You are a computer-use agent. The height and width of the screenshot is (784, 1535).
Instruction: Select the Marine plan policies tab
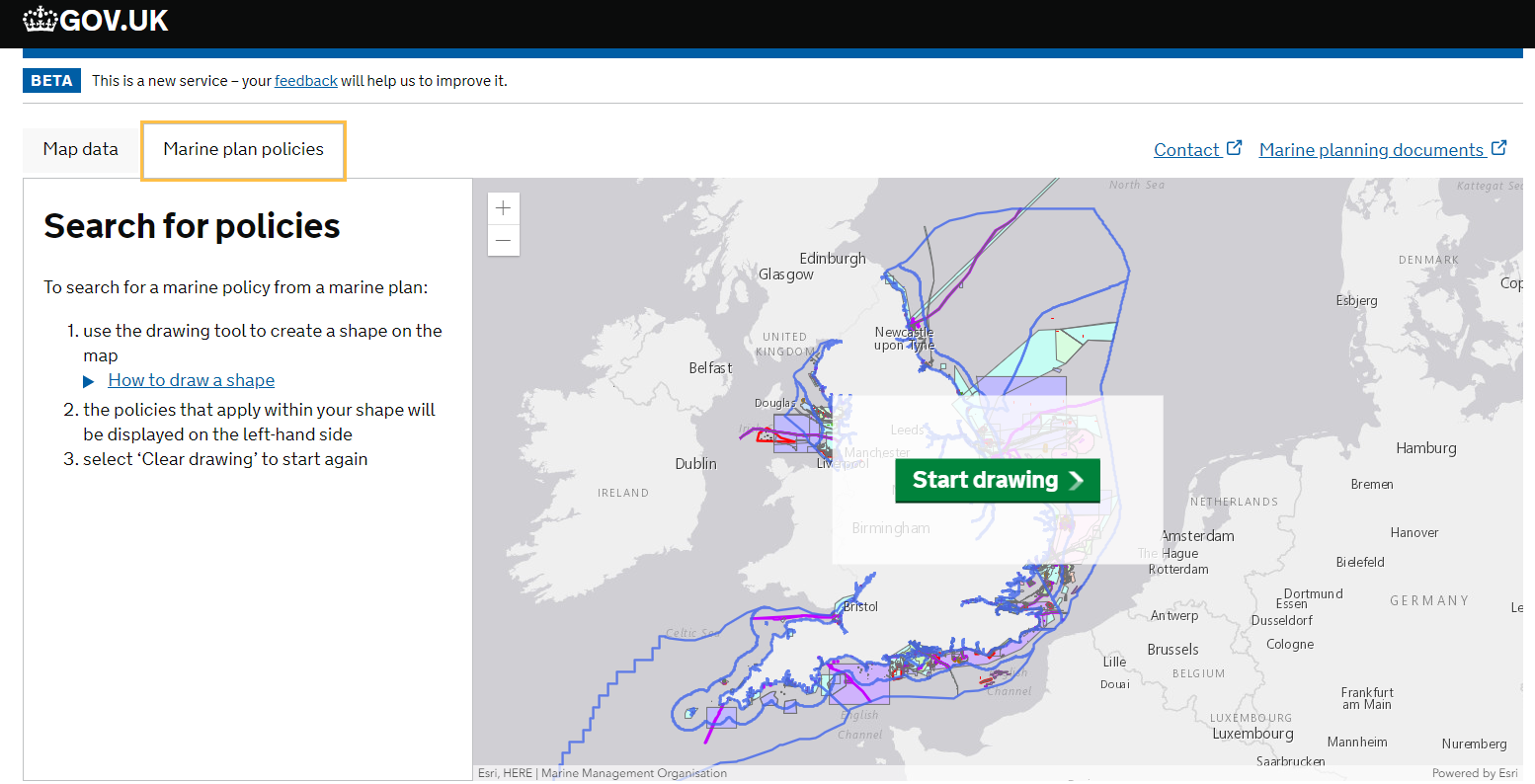243,149
